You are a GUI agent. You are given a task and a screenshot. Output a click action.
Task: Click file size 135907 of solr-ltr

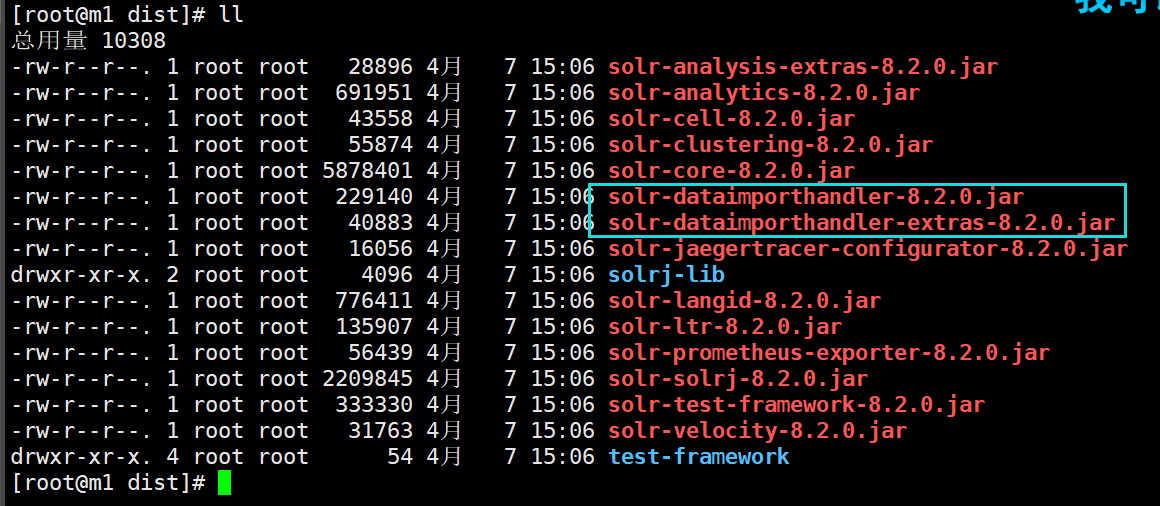pos(374,327)
